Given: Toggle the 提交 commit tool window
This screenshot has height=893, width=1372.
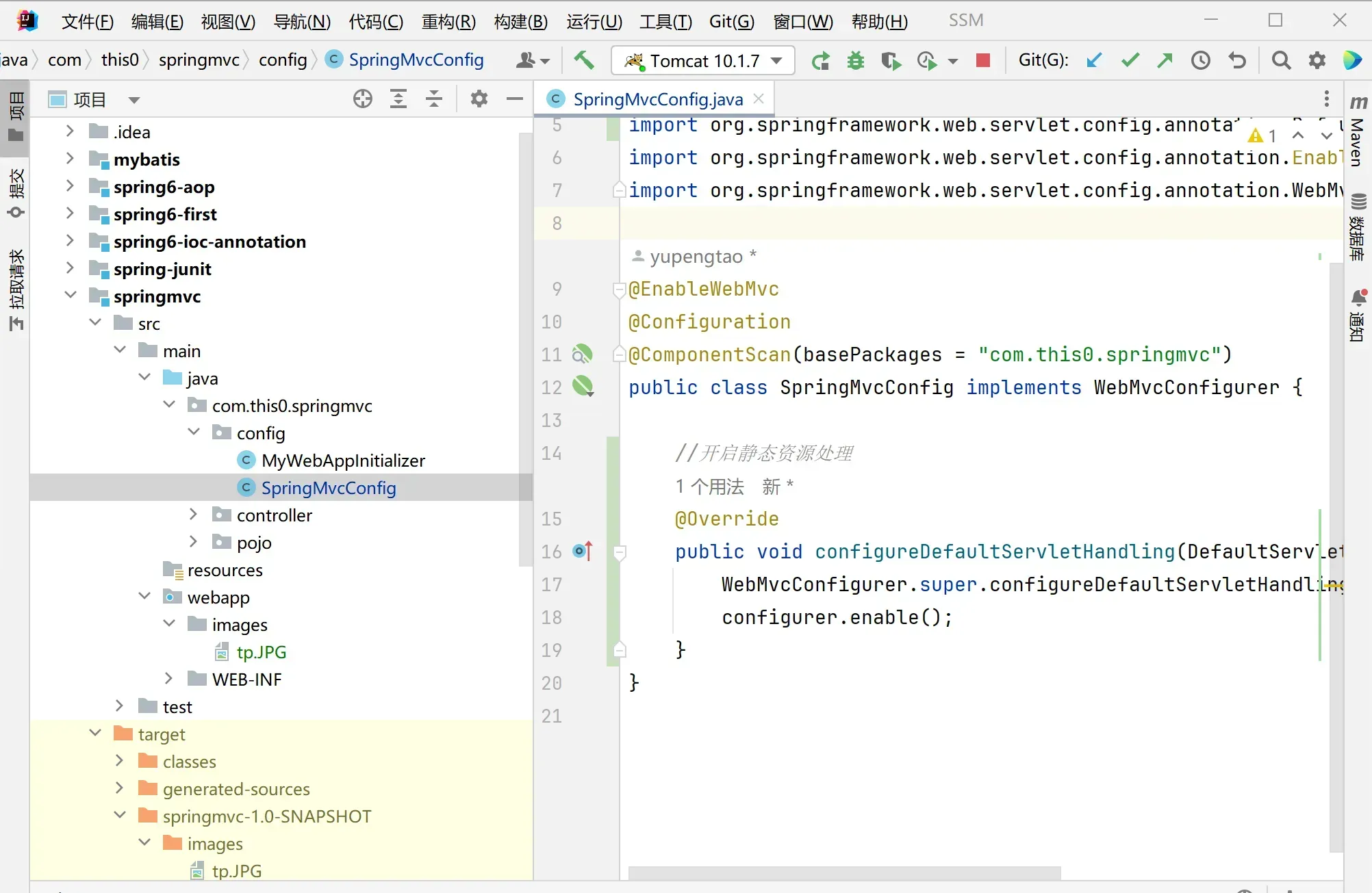Looking at the screenshot, I should click(x=16, y=193).
